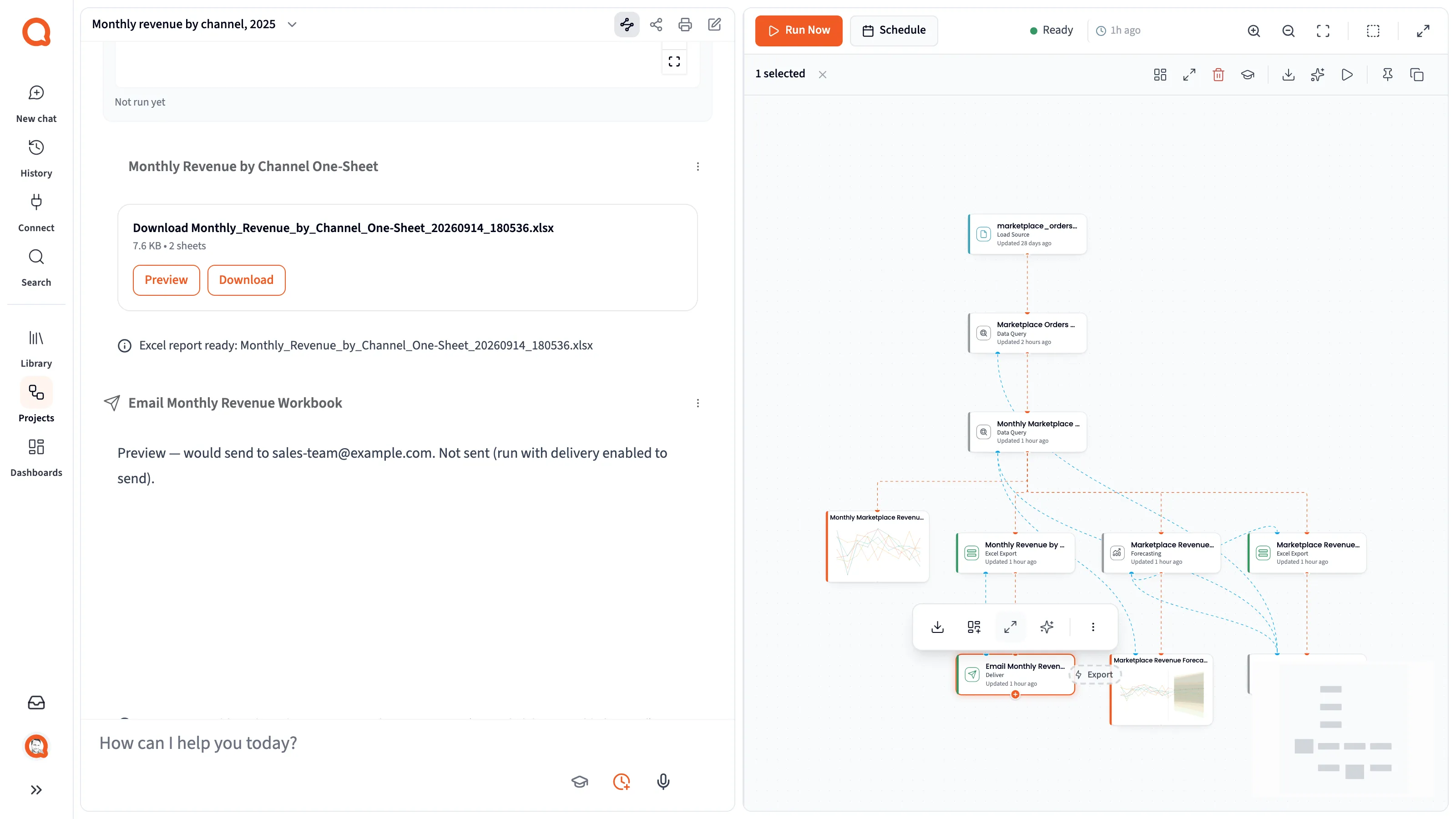Screen dimensions: 1456x819
Task: Click the edit pencil icon in header
Action: [714, 24]
